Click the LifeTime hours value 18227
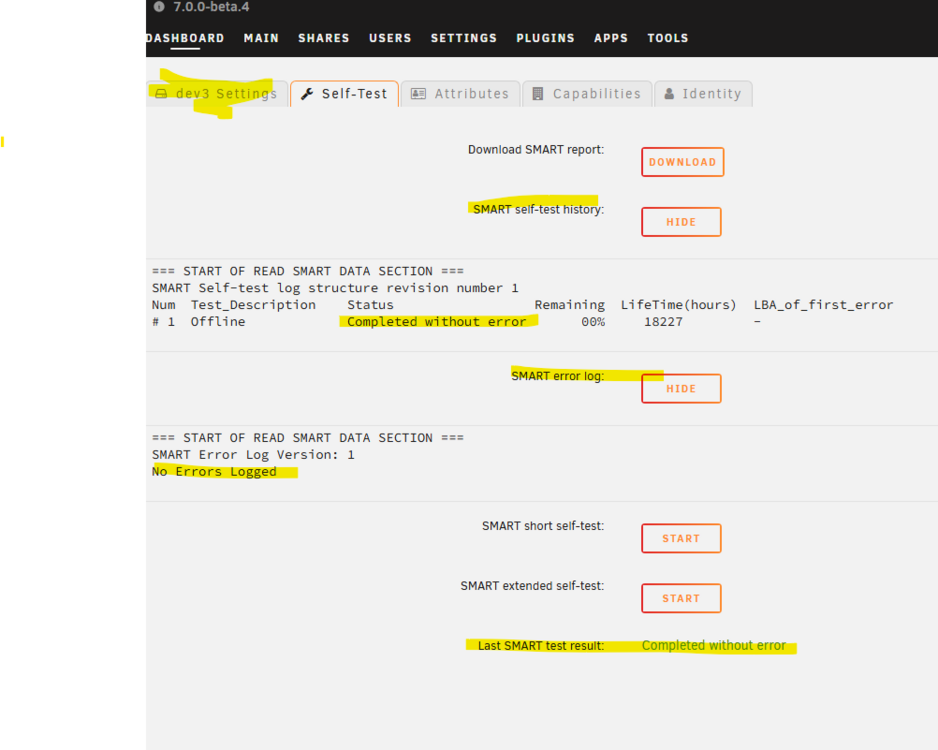Viewport: 938px width, 750px height. tap(663, 322)
